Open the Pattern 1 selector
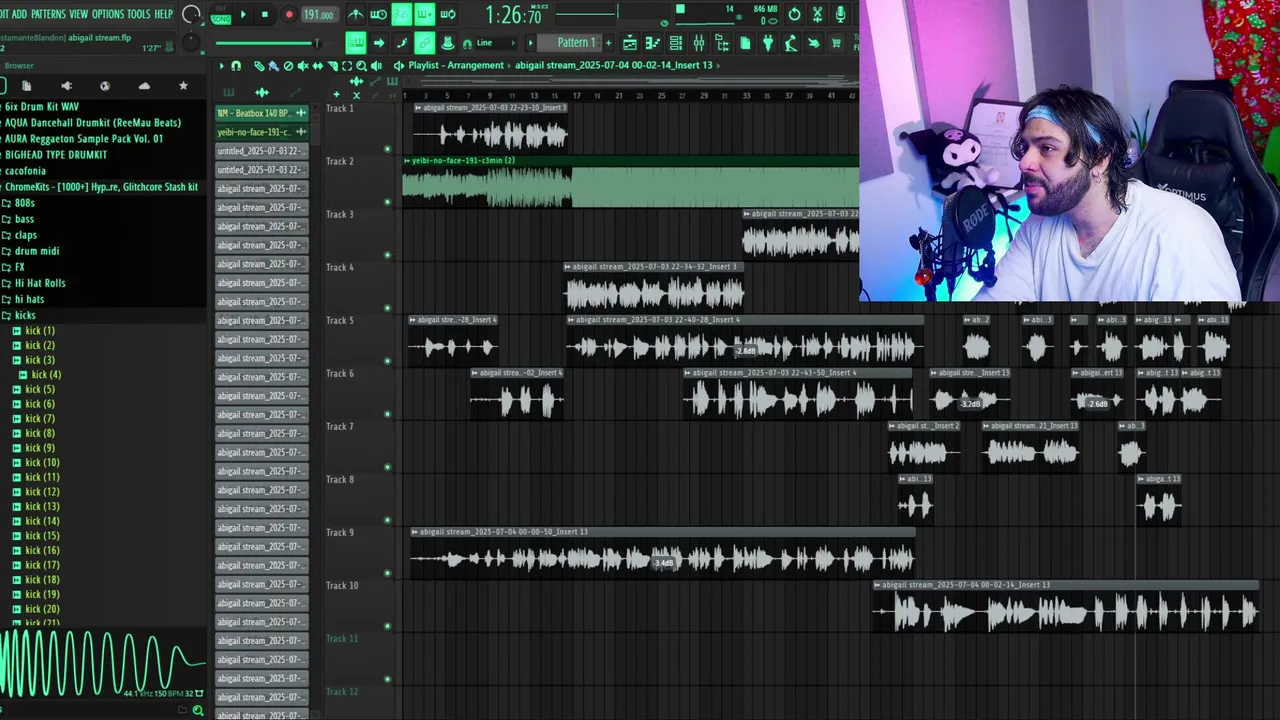The image size is (1280, 720). pos(570,42)
